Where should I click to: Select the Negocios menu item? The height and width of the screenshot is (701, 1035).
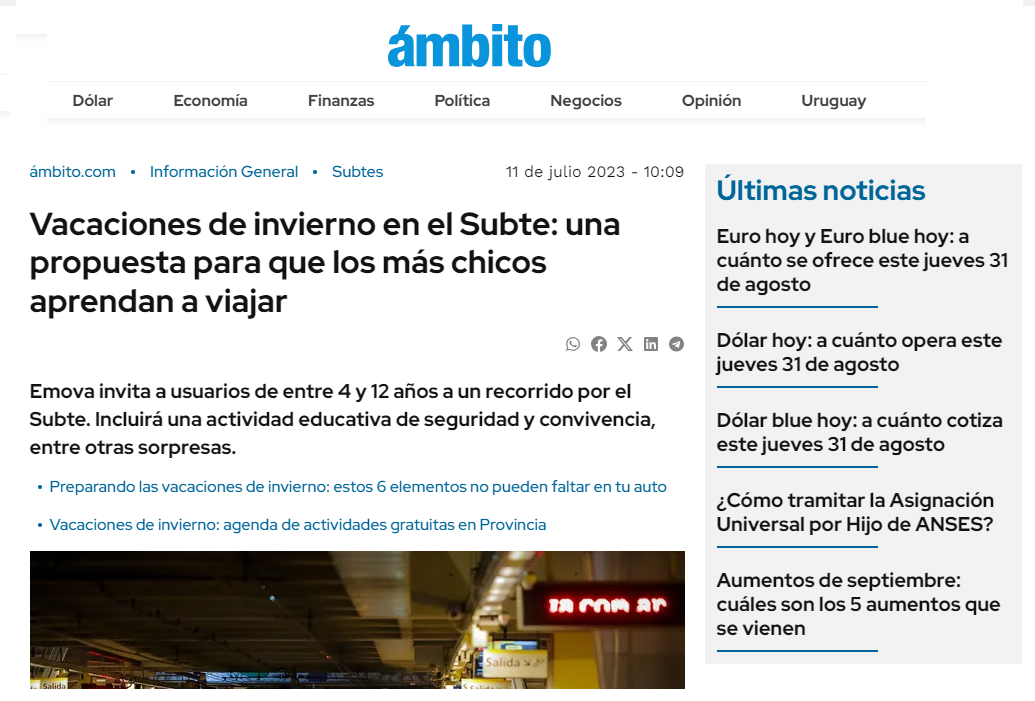click(x=586, y=101)
